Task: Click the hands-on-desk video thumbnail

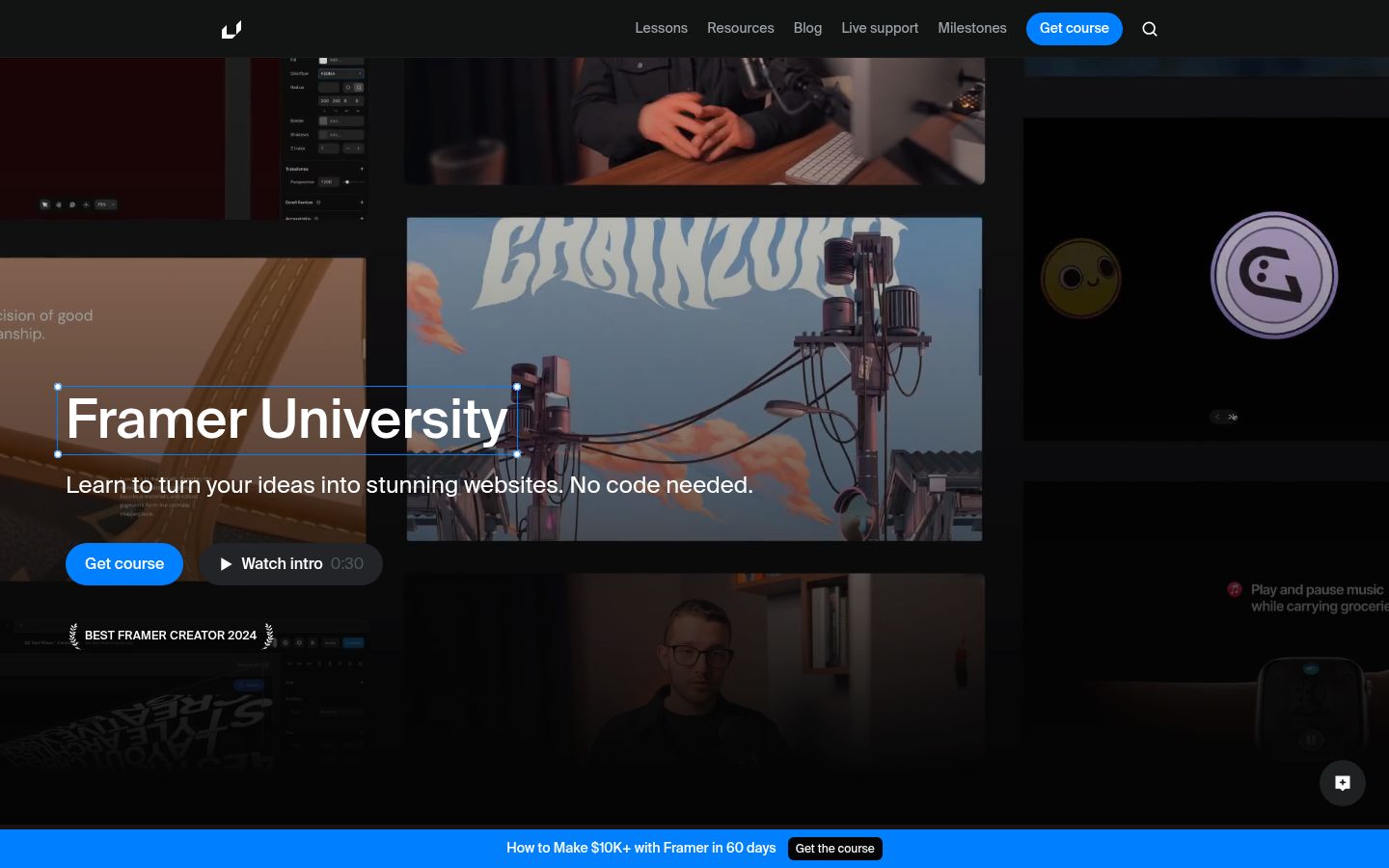Action: point(694,121)
